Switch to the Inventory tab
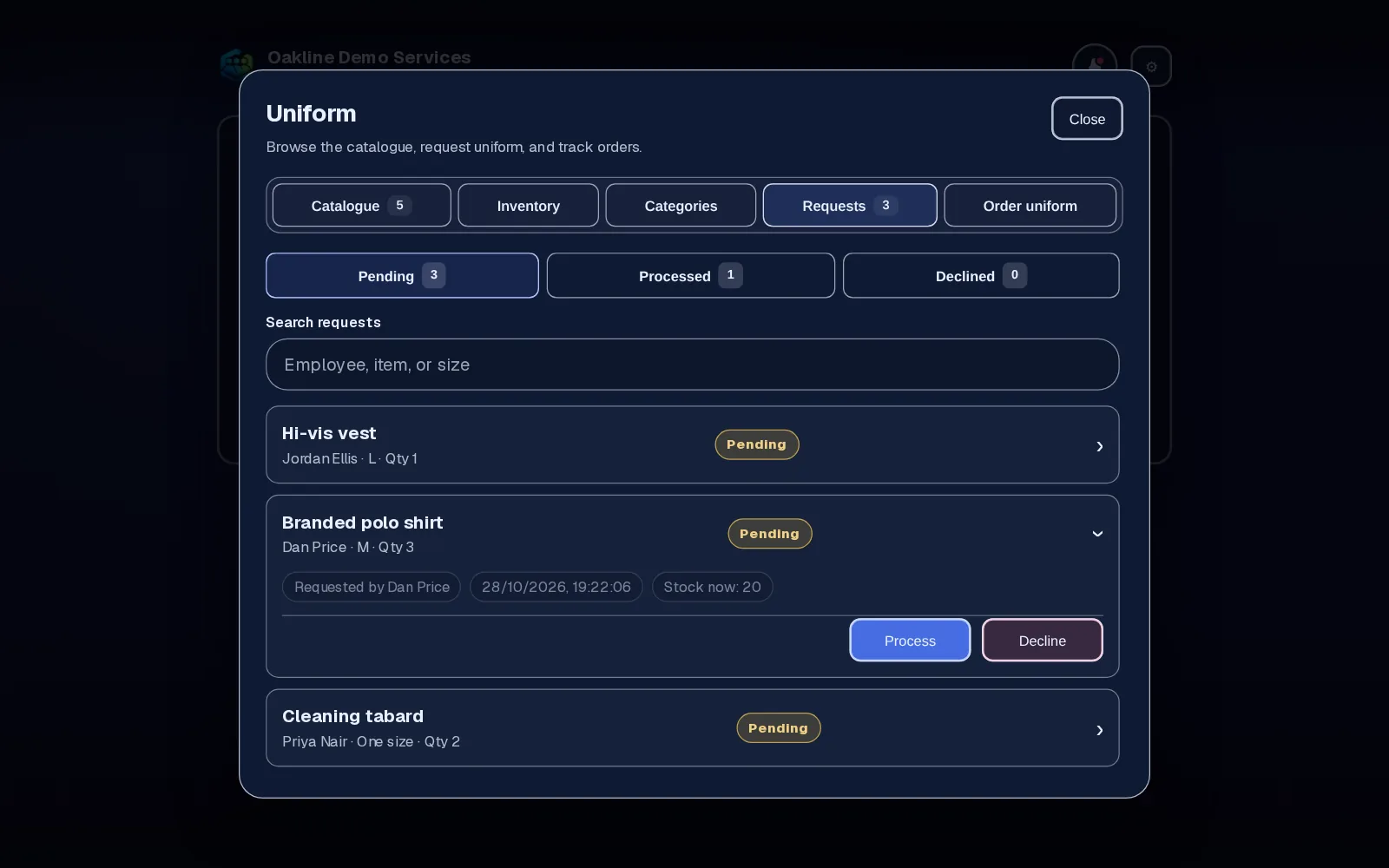The width and height of the screenshot is (1389, 868). pos(528,206)
